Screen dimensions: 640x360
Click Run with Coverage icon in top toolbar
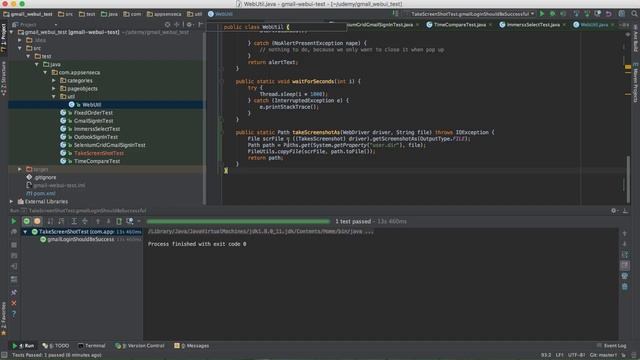(563, 14)
